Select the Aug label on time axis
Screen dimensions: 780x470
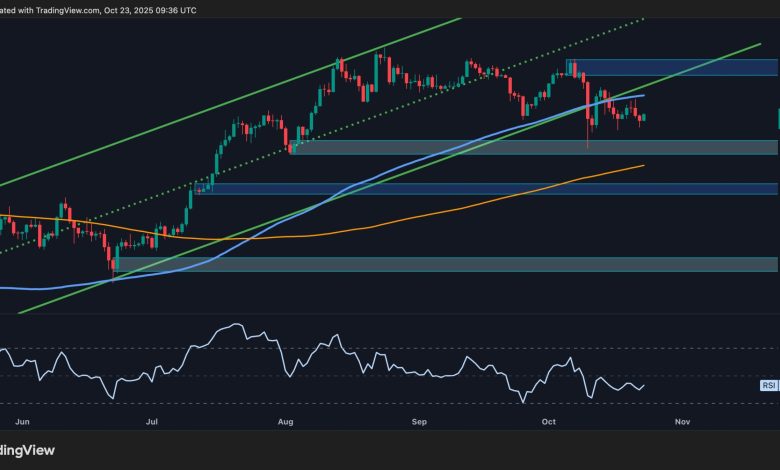coord(286,423)
